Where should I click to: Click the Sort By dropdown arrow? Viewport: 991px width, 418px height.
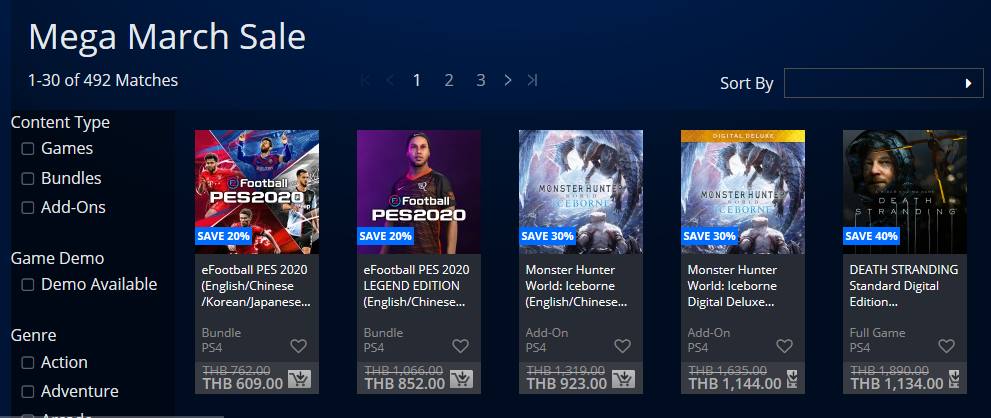[968, 83]
